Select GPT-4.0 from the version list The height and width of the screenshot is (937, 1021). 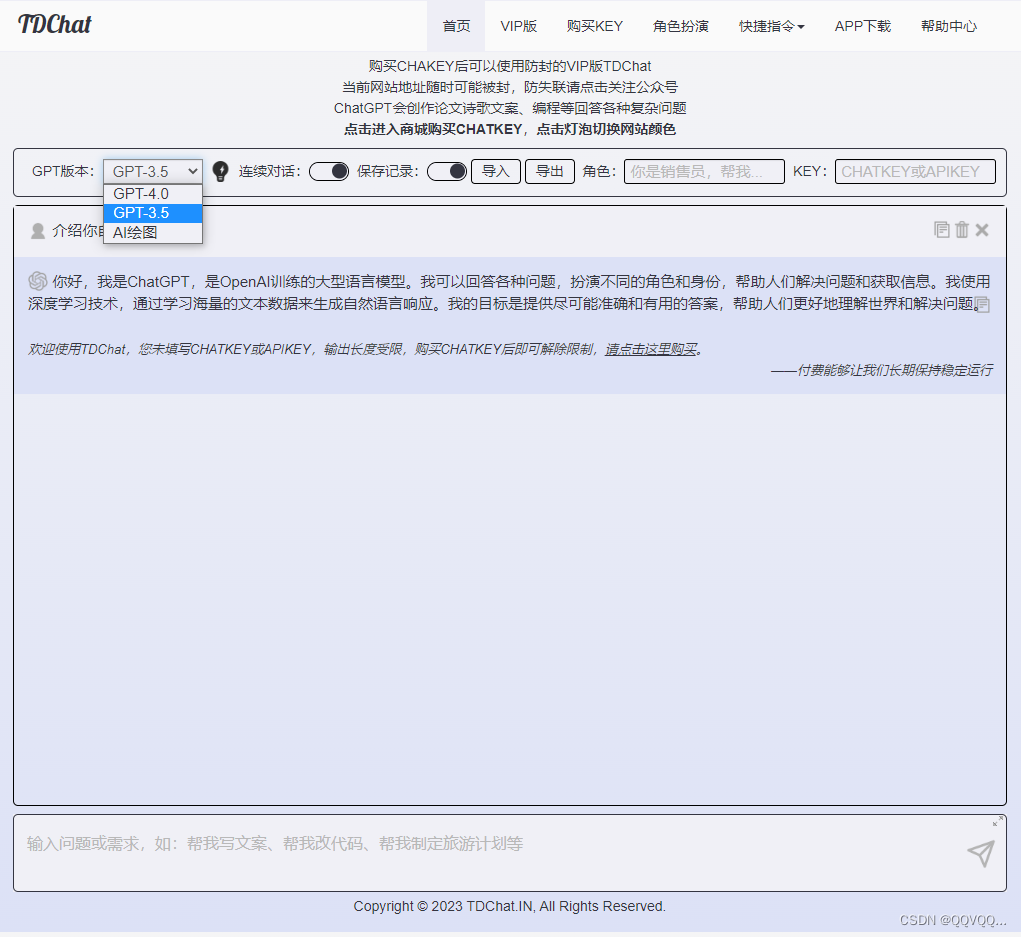point(153,194)
